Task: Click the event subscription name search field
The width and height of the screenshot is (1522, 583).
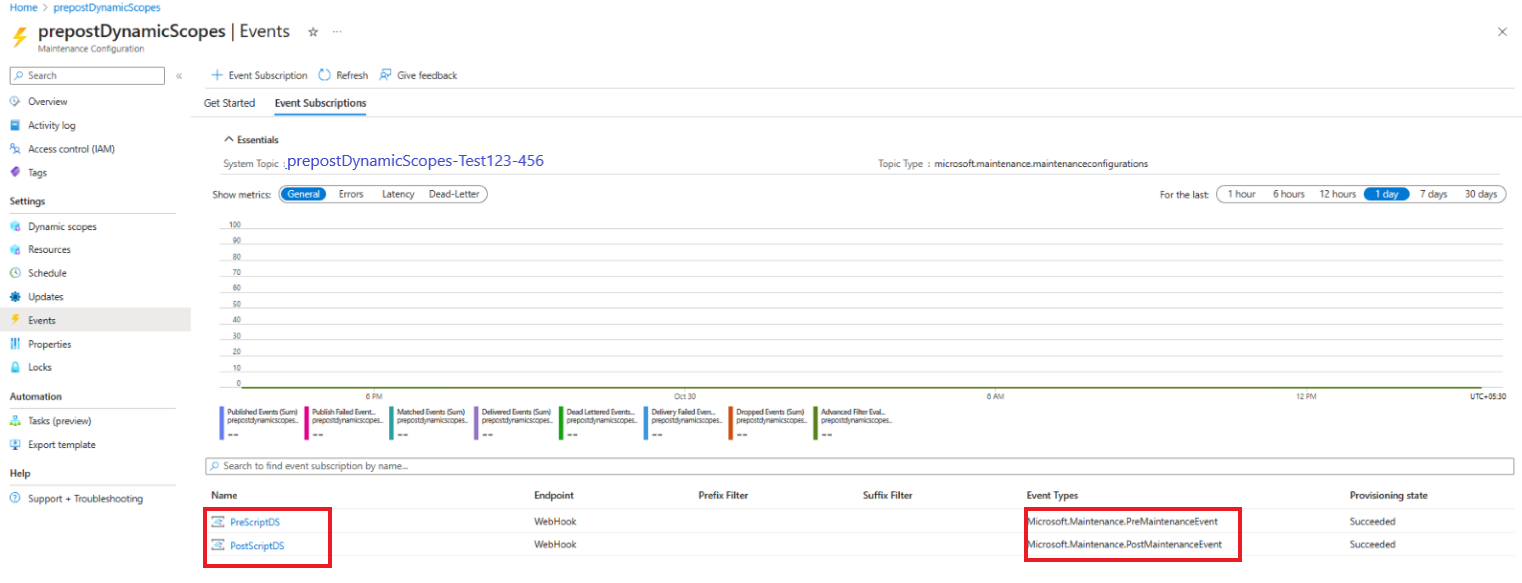Action: [x=859, y=466]
